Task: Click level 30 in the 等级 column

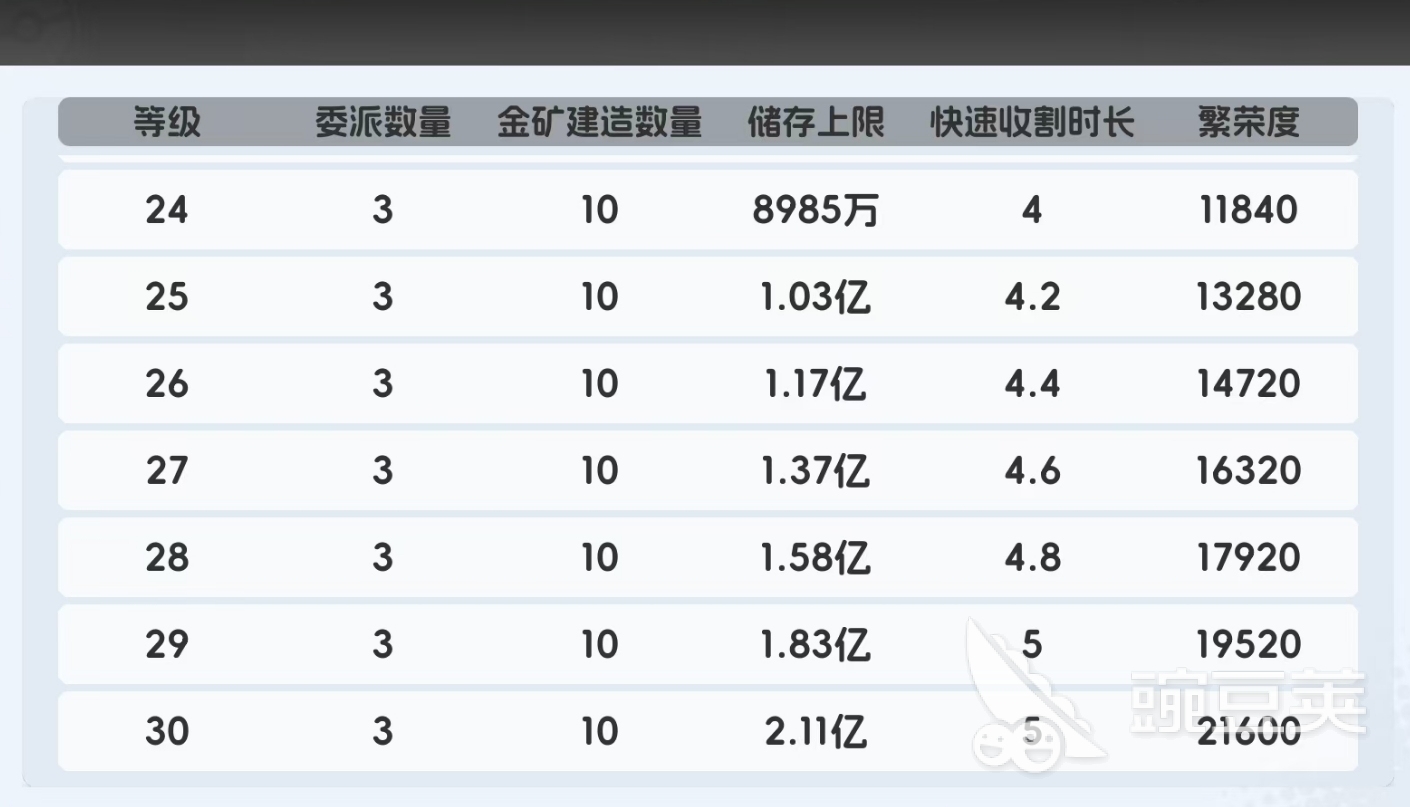Action: 167,732
